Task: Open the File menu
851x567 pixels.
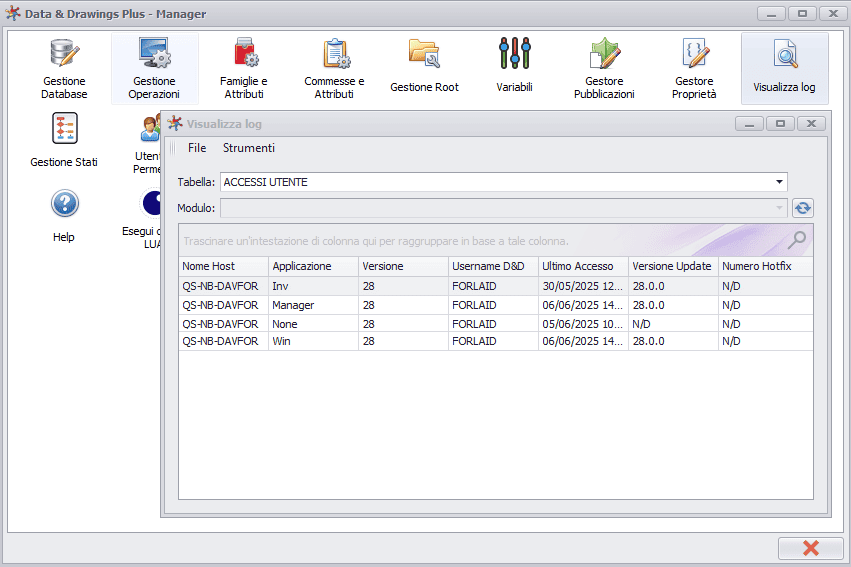Action: [197, 148]
